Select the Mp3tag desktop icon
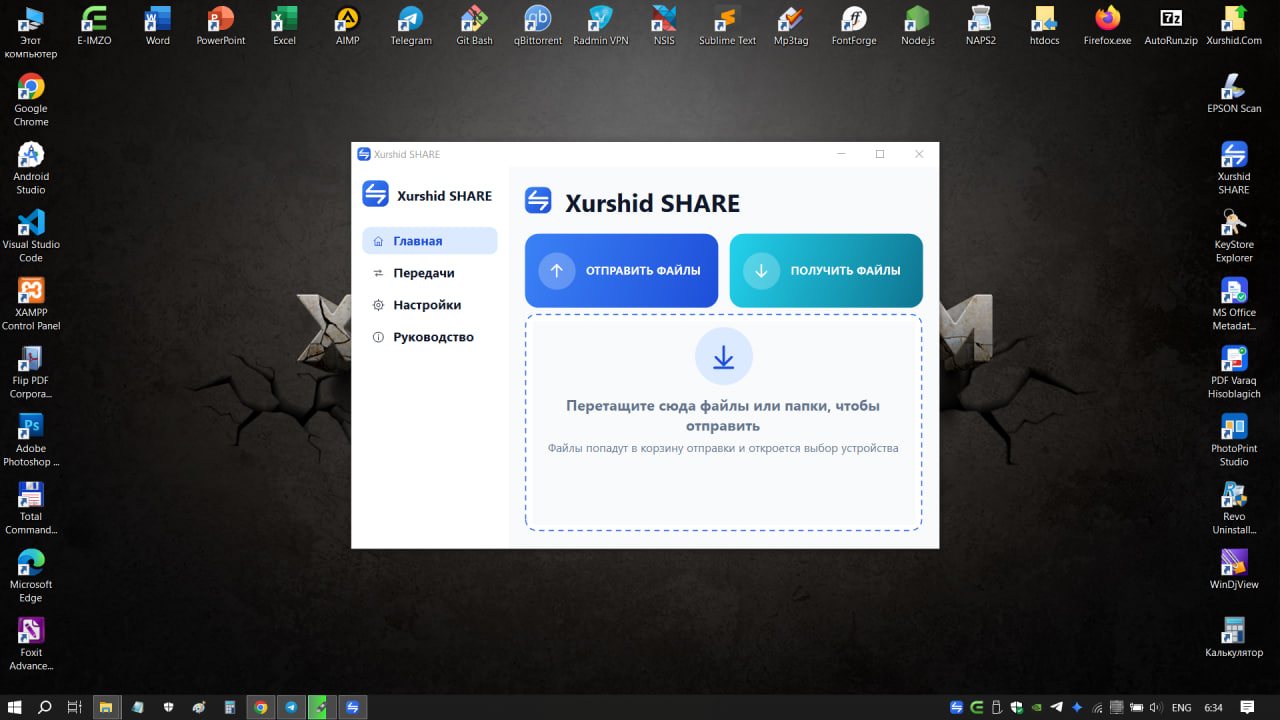This screenshot has width=1280, height=720. [x=791, y=26]
